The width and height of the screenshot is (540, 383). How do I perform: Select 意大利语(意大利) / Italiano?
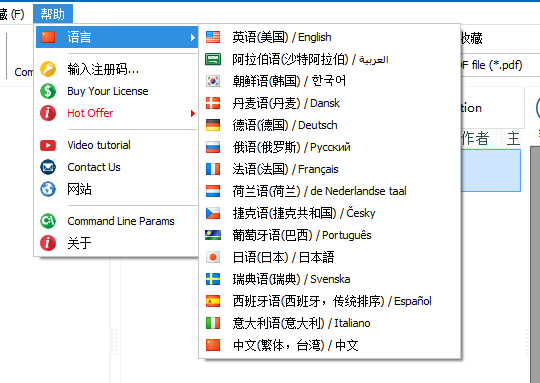[x=330, y=323]
